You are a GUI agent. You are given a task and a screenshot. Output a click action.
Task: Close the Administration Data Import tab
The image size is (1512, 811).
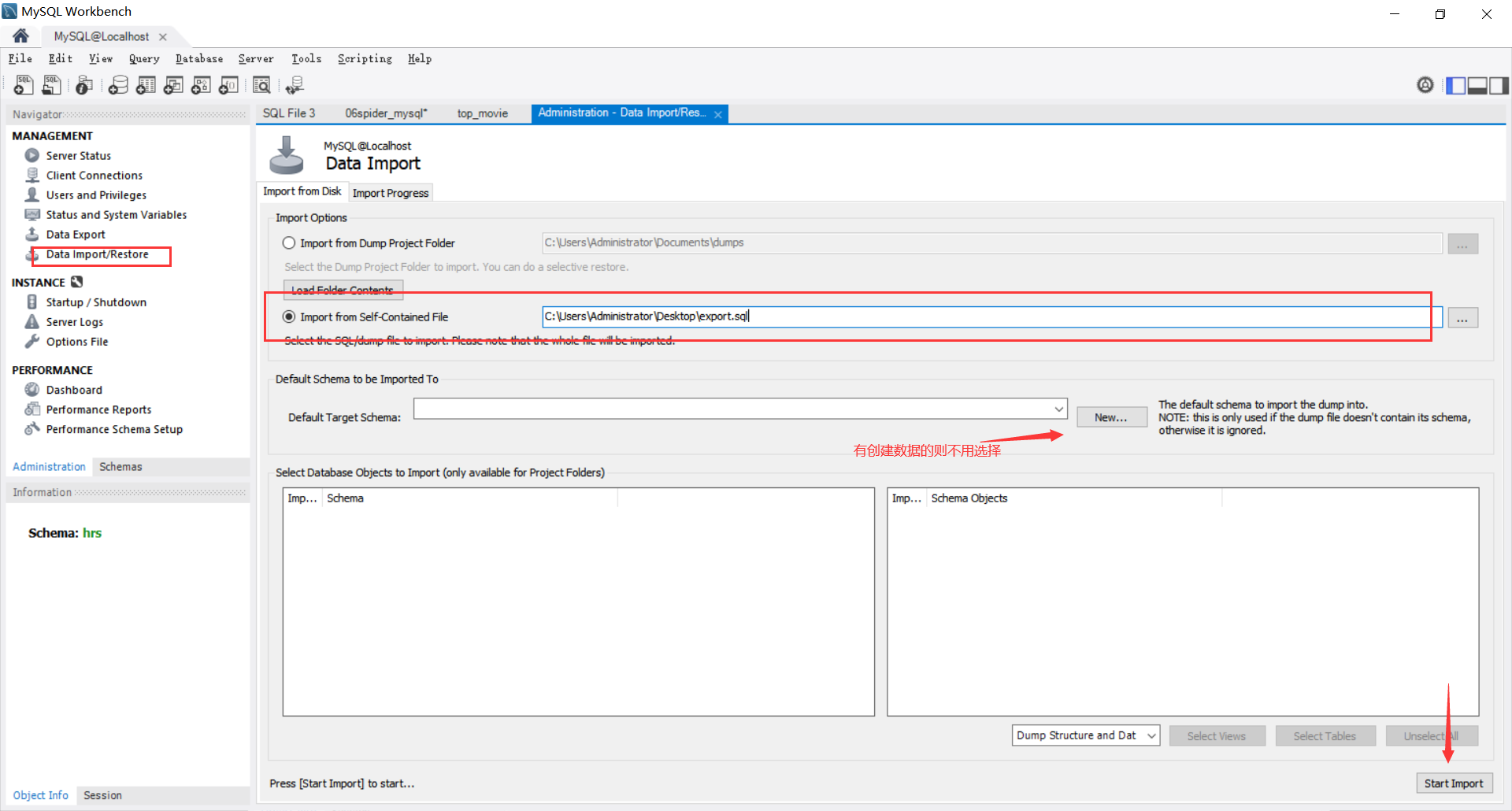[718, 114]
